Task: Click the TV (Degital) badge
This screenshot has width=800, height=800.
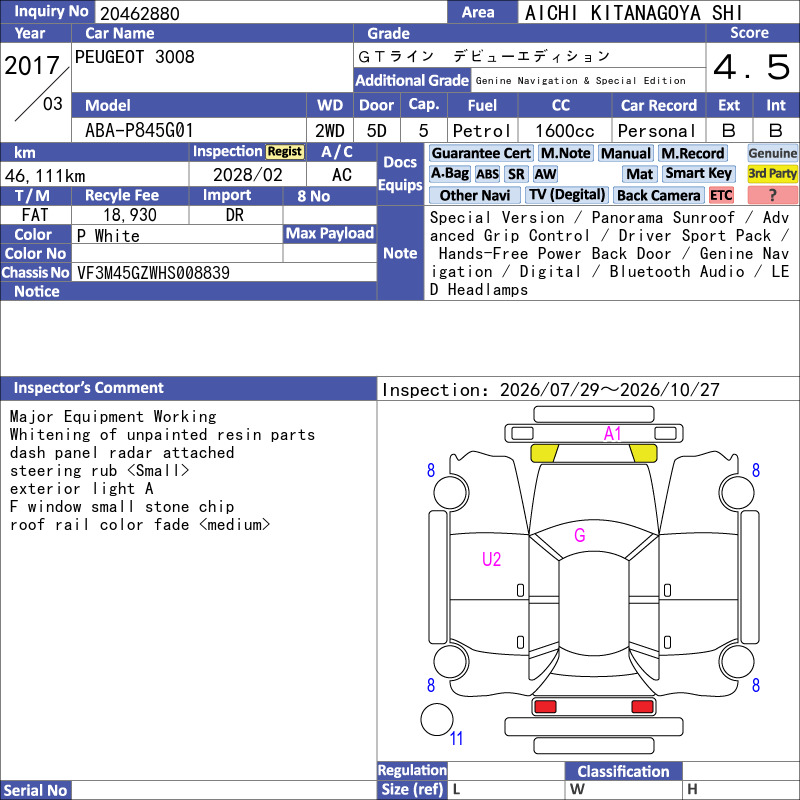Action: coord(567,195)
